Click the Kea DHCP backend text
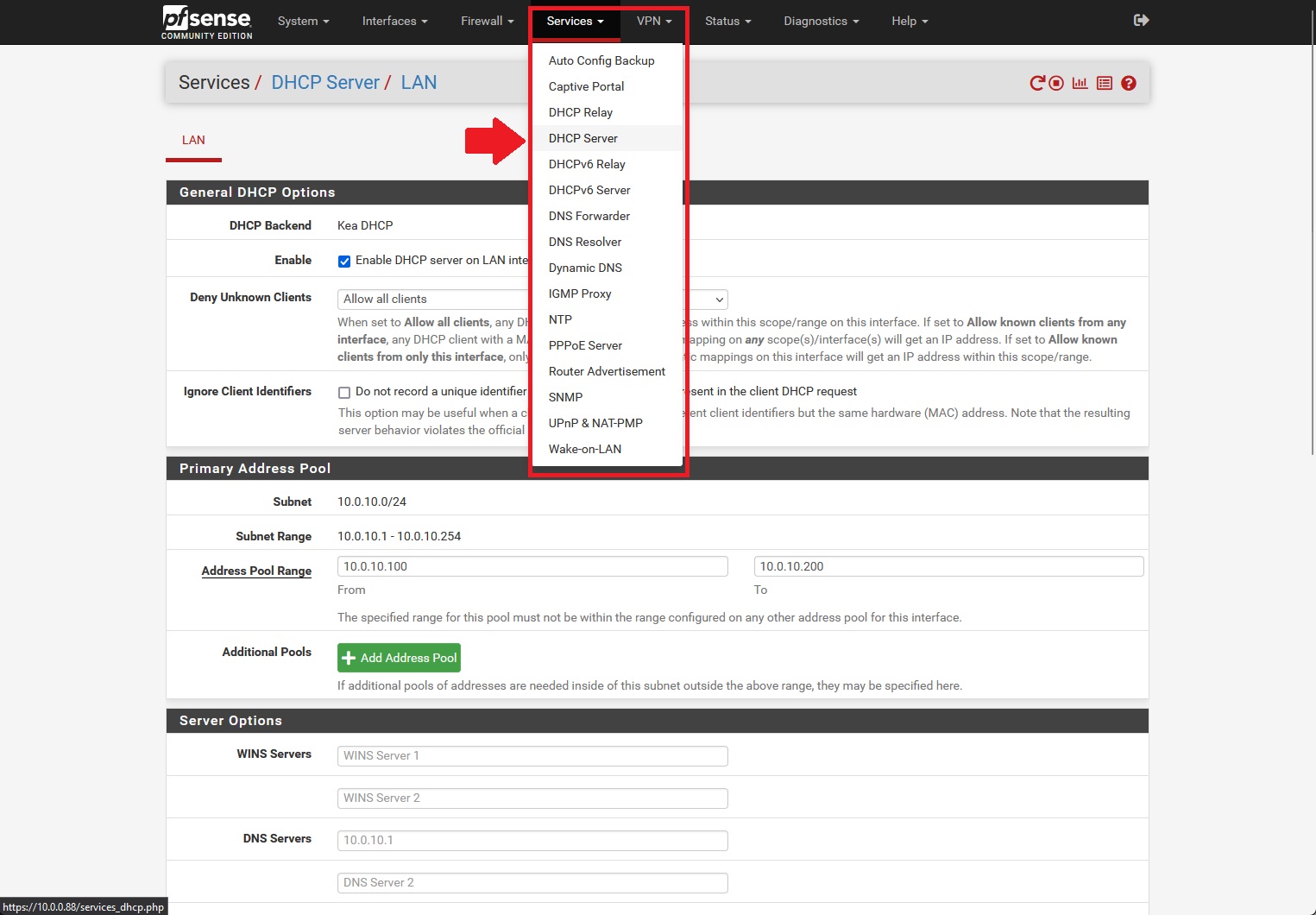This screenshot has width=1316, height=915. 365,225
